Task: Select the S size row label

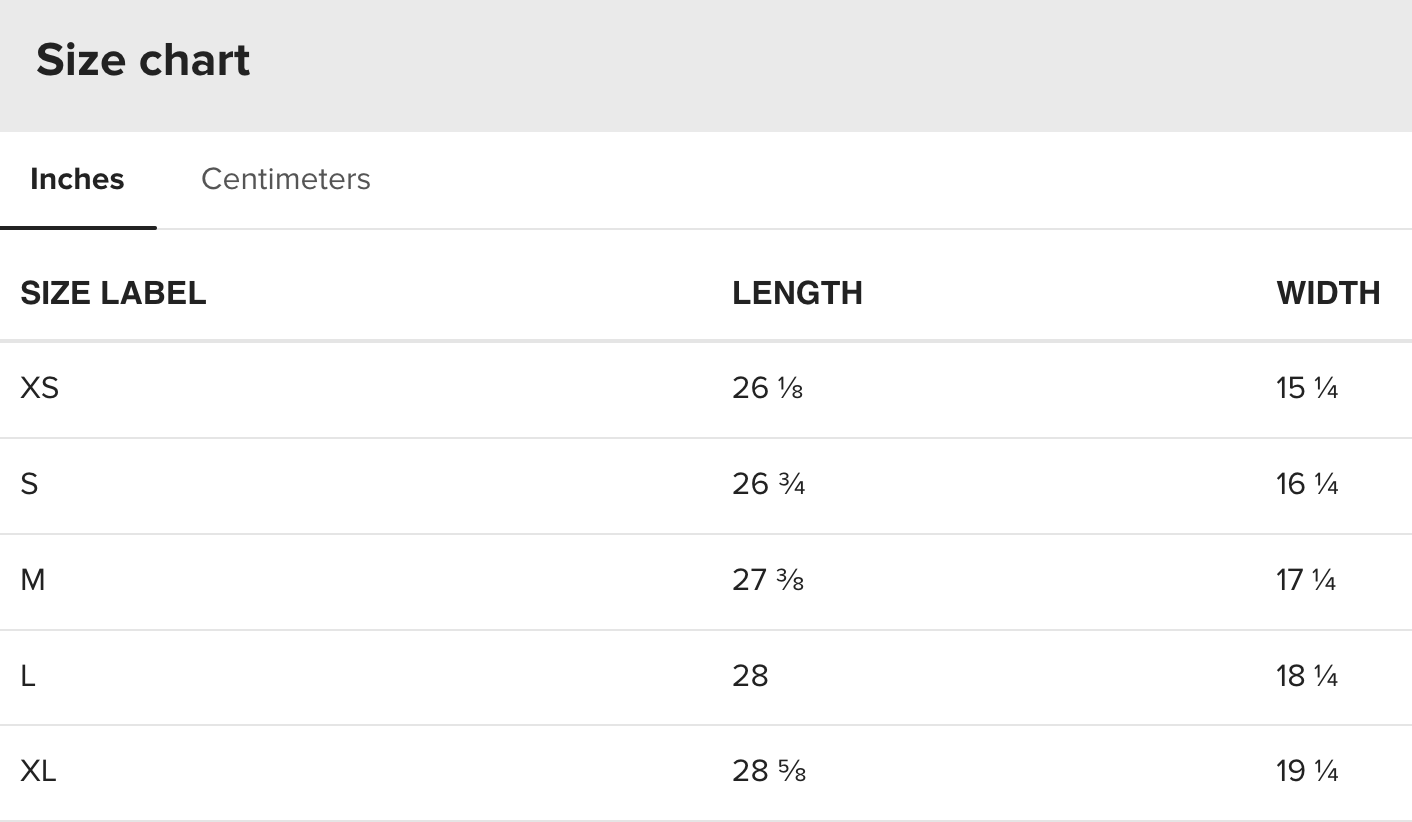Action: [x=29, y=484]
